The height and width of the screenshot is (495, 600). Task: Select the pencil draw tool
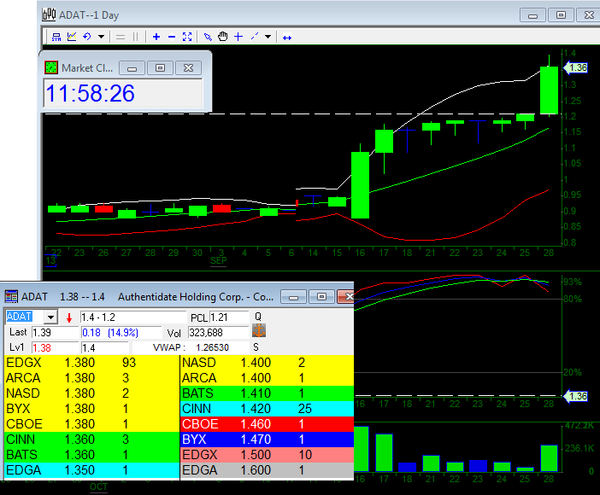[208, 37]
